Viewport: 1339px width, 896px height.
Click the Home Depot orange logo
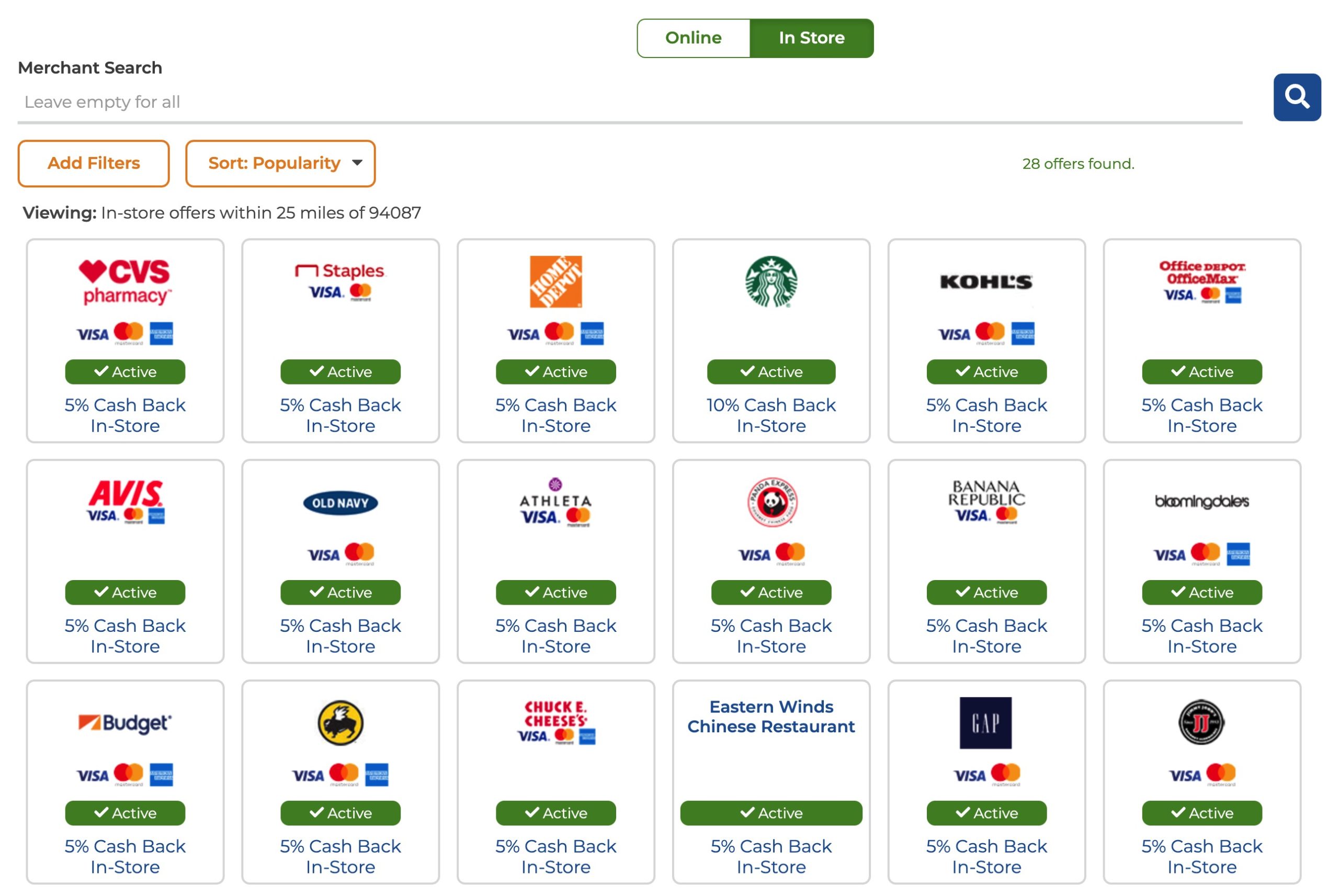[555, 282]
